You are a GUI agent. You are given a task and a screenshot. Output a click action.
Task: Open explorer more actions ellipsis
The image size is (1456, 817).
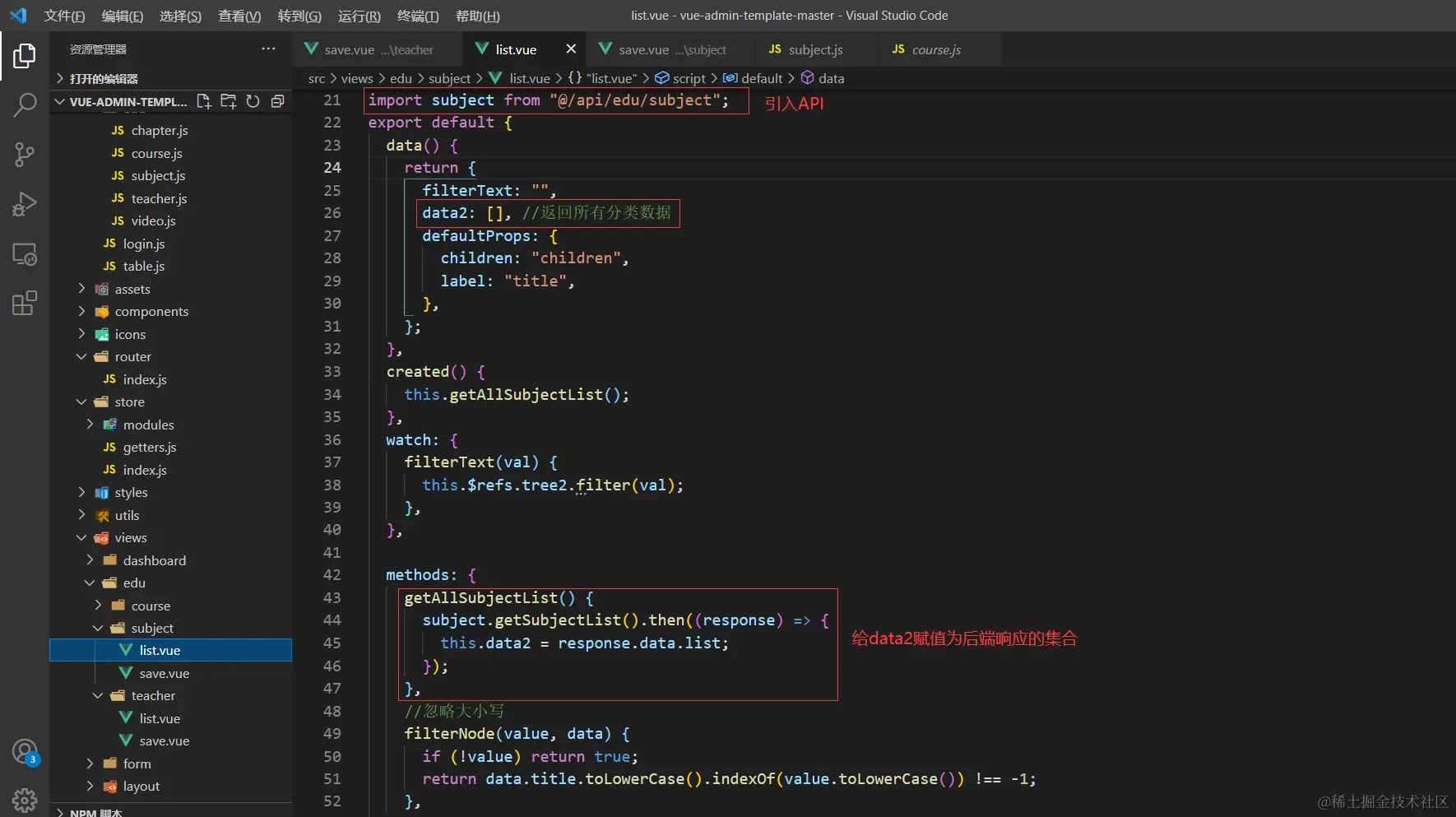tap(268, 49)
